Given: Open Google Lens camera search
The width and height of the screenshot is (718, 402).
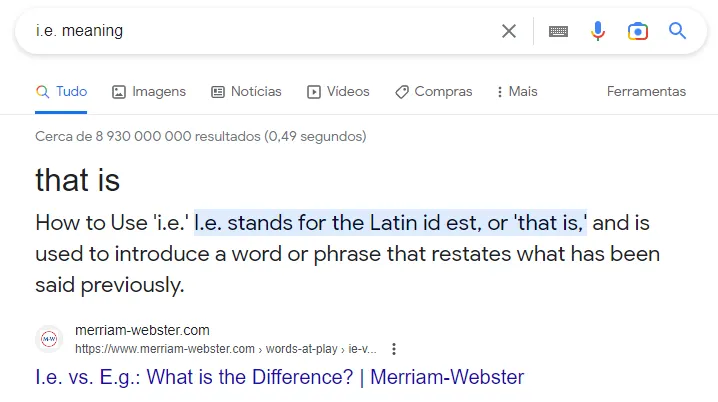Looking at the screenshot, I should tap(637, 31).
